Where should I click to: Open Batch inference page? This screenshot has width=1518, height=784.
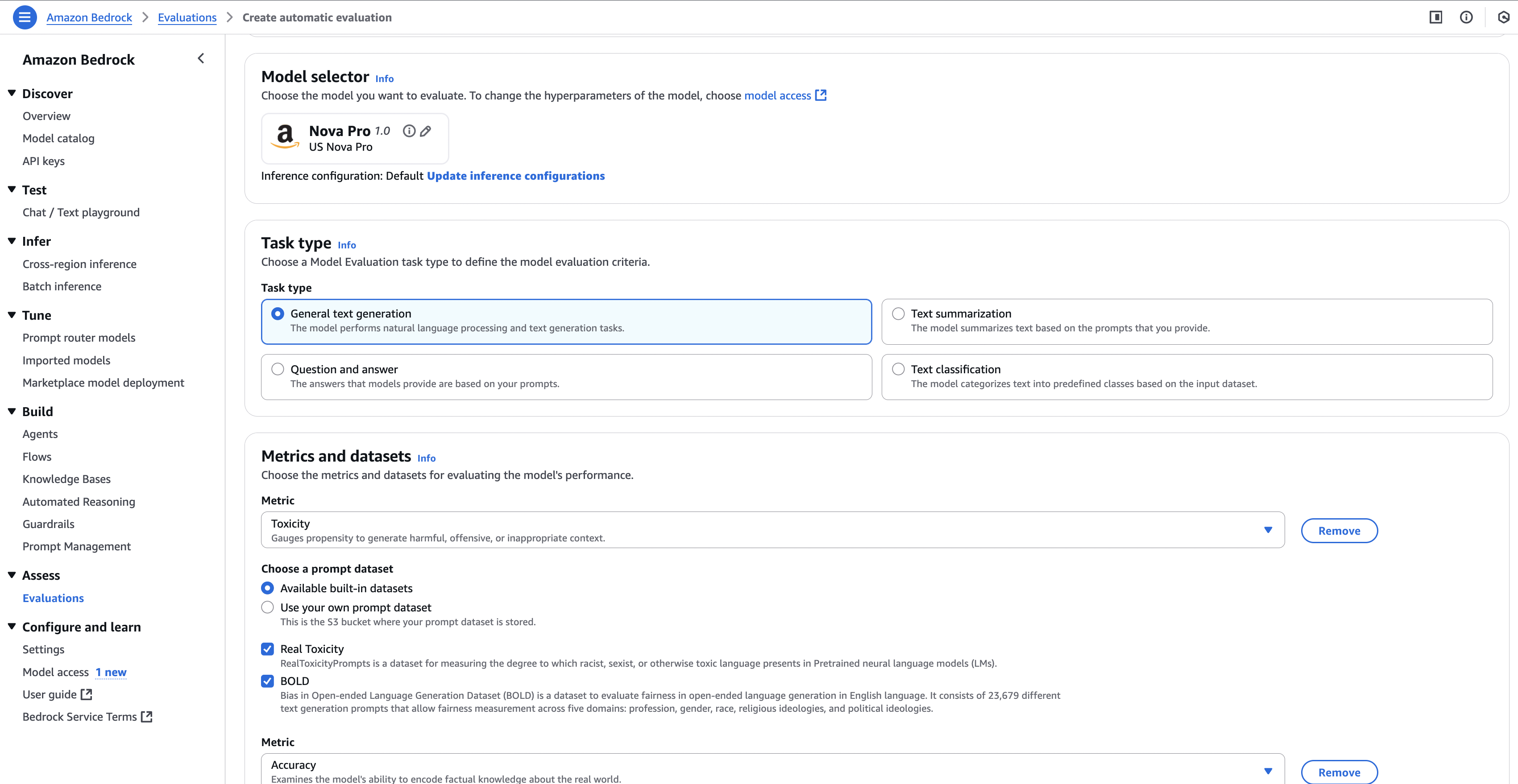[x=62, y=287]
